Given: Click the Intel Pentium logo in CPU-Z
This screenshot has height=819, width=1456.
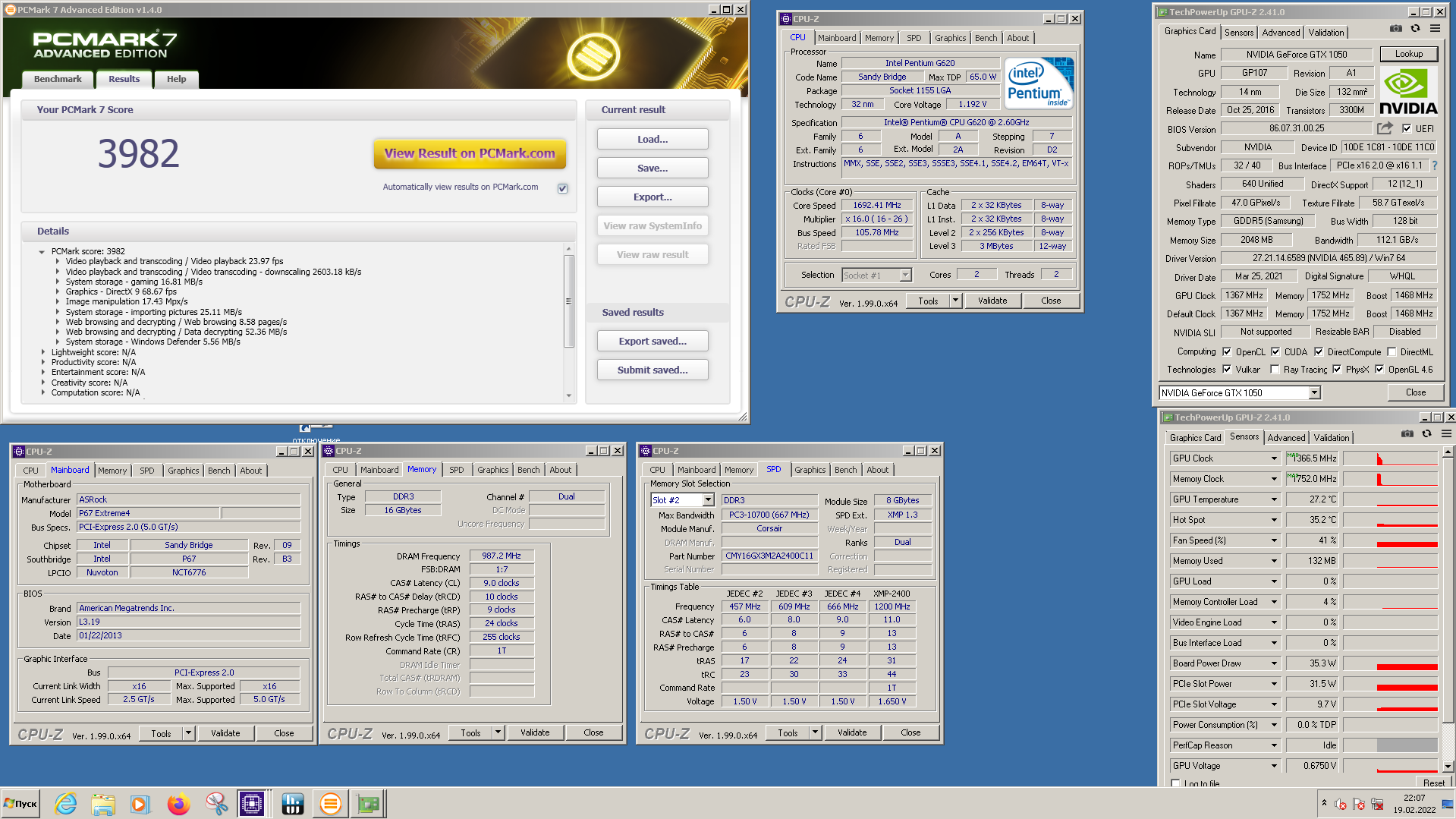Looking at the screenshot, I should pos(1039,83).
